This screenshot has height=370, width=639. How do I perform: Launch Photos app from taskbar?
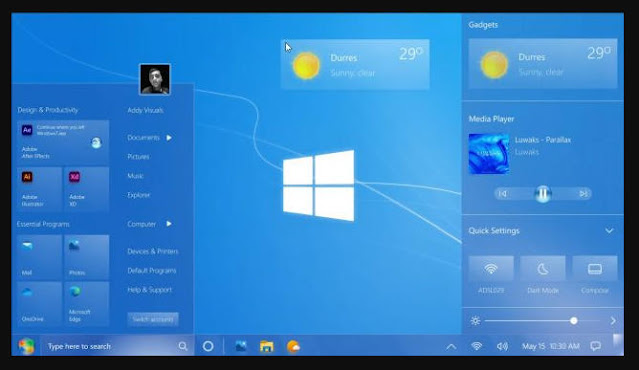[x=241, y=346]
